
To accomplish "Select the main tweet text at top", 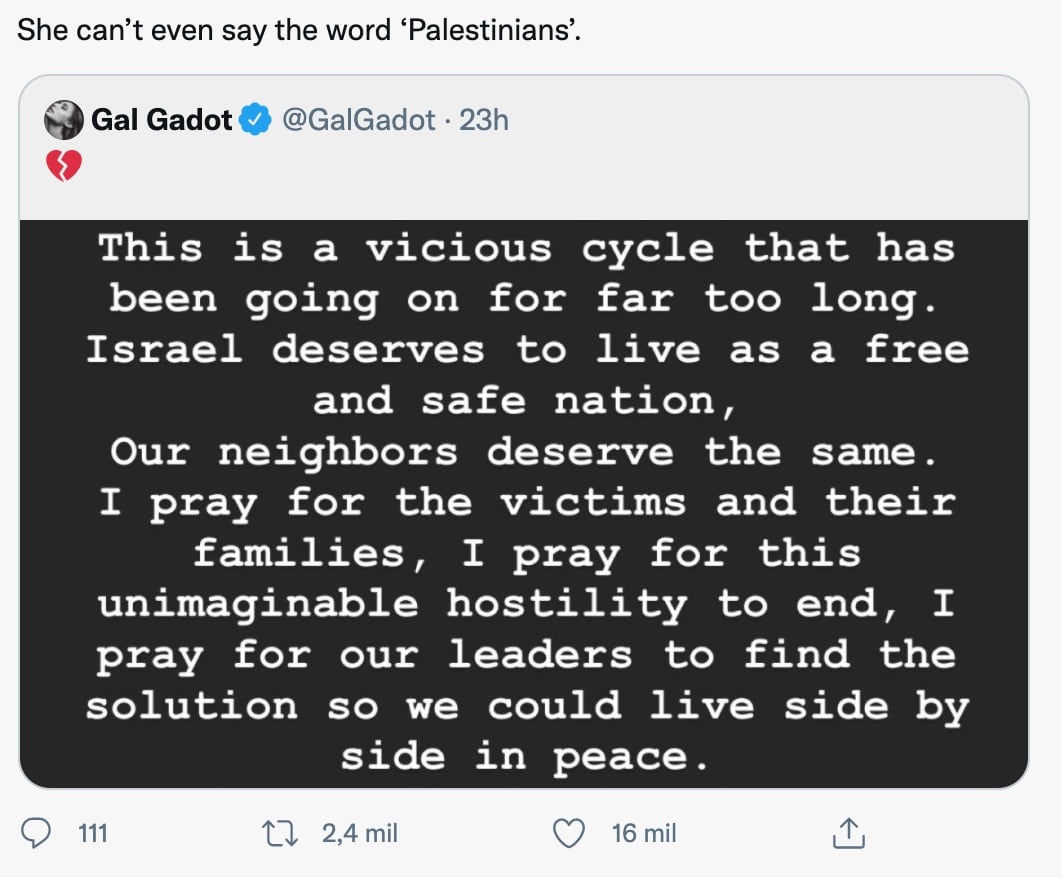I will 299,30.
